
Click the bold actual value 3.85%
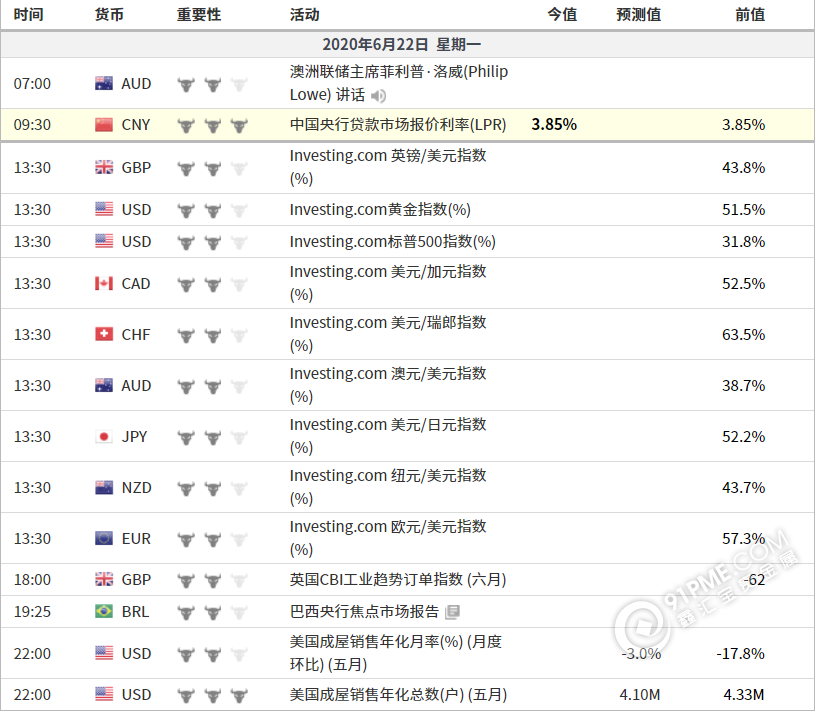(554, 125)
